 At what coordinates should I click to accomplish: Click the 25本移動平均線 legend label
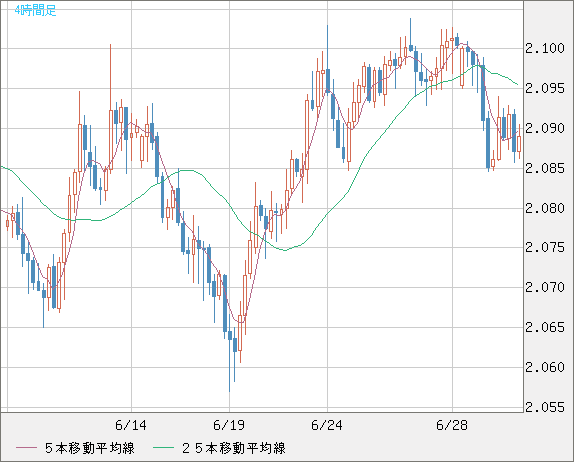[x=234, y=448]
